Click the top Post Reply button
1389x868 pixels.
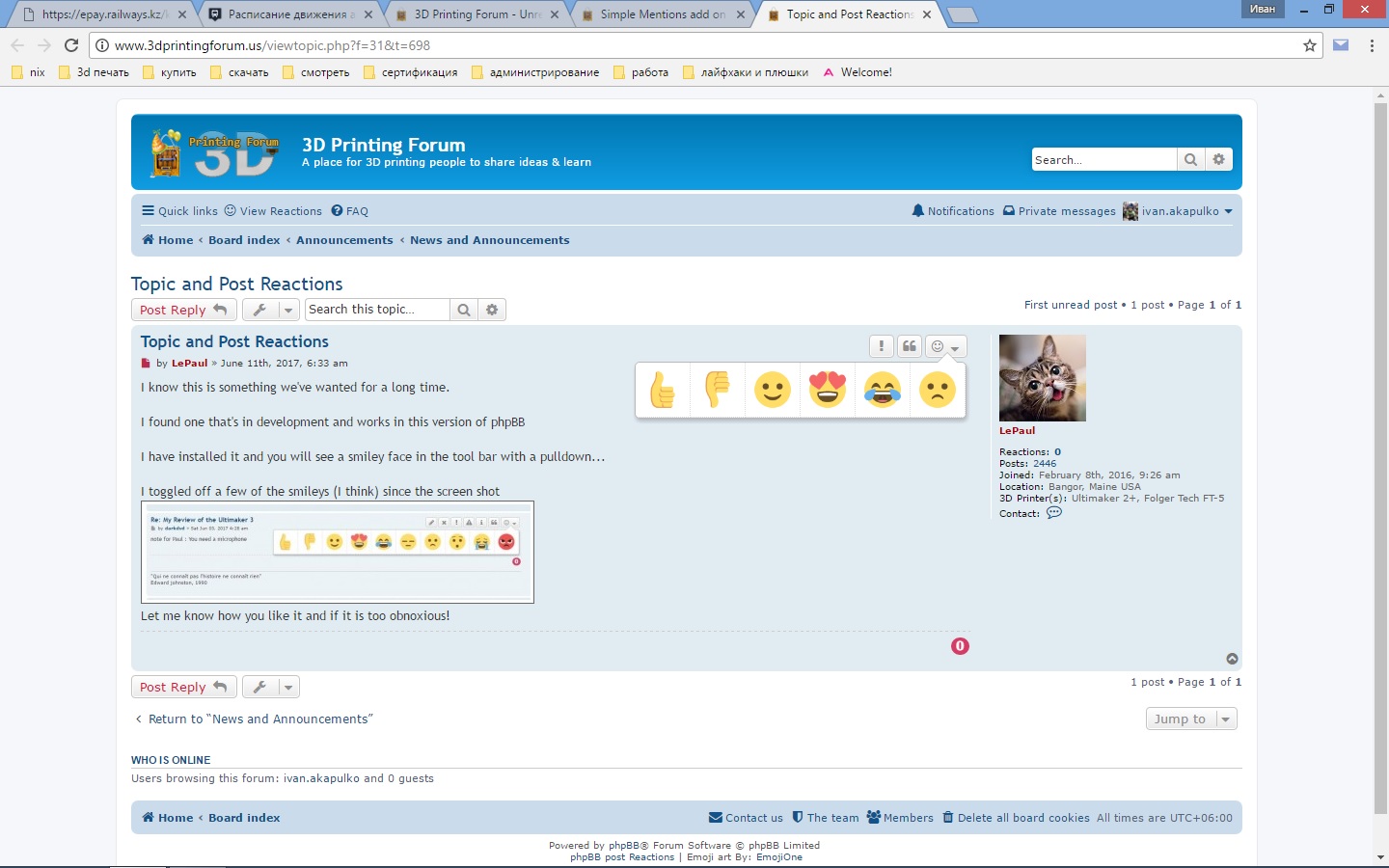click(183, 310)
